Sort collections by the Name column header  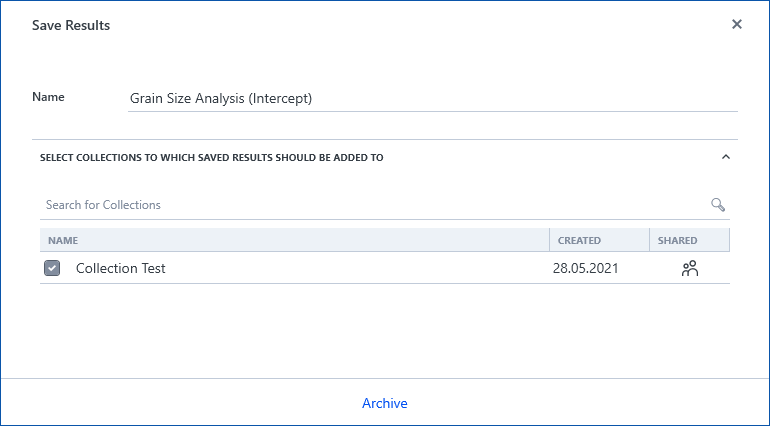(63, 241)
